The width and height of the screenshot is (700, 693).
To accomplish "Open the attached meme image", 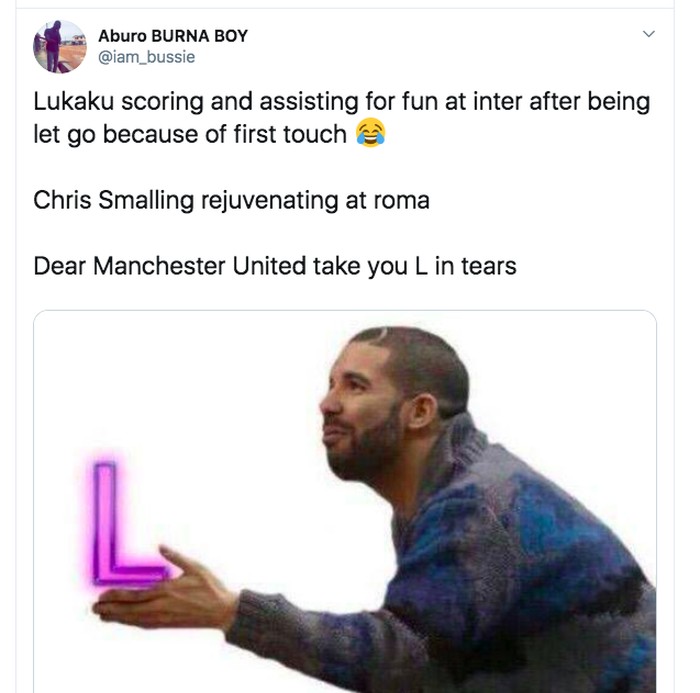I will pos(345,501).
